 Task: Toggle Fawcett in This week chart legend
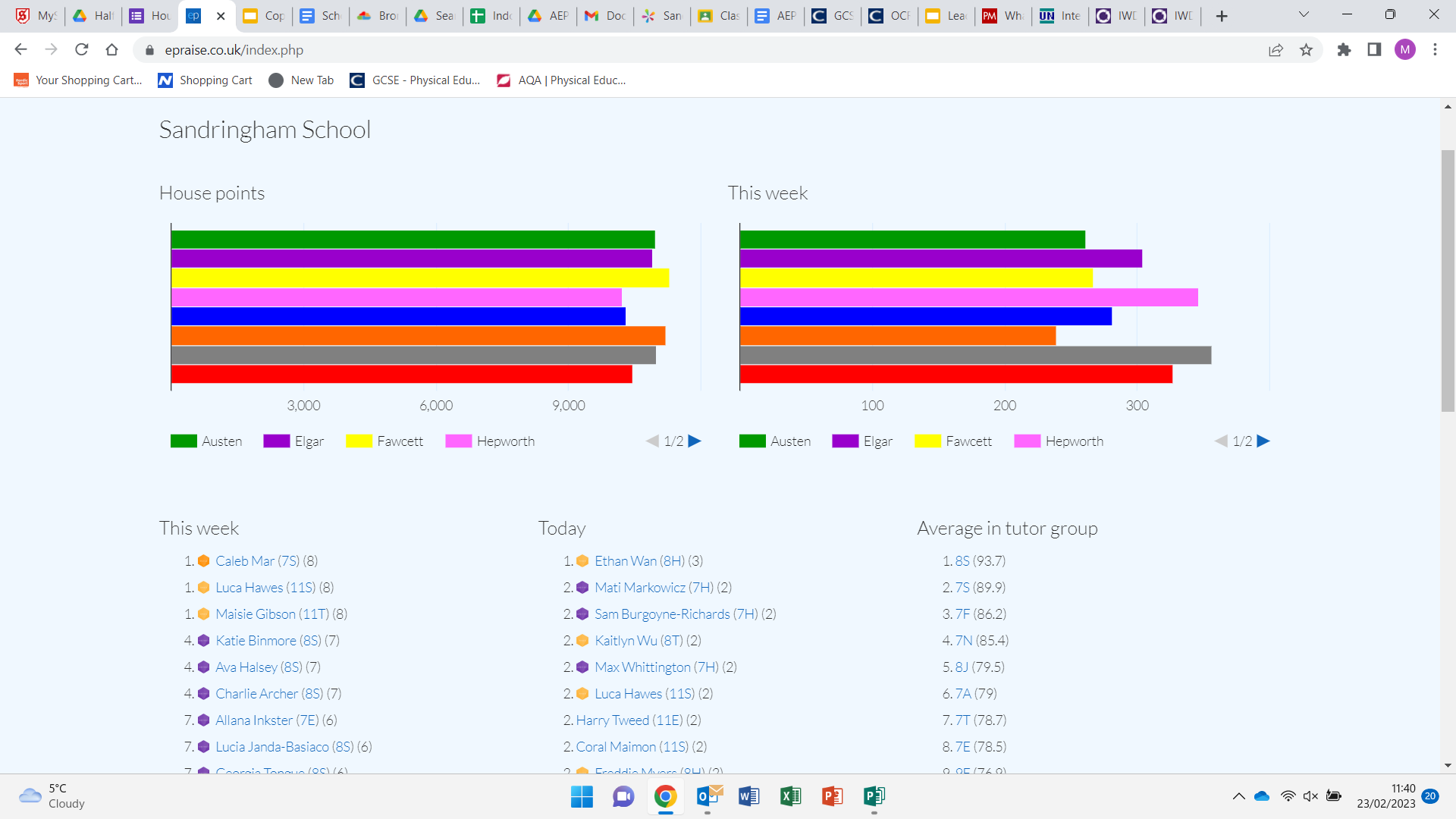953,441
